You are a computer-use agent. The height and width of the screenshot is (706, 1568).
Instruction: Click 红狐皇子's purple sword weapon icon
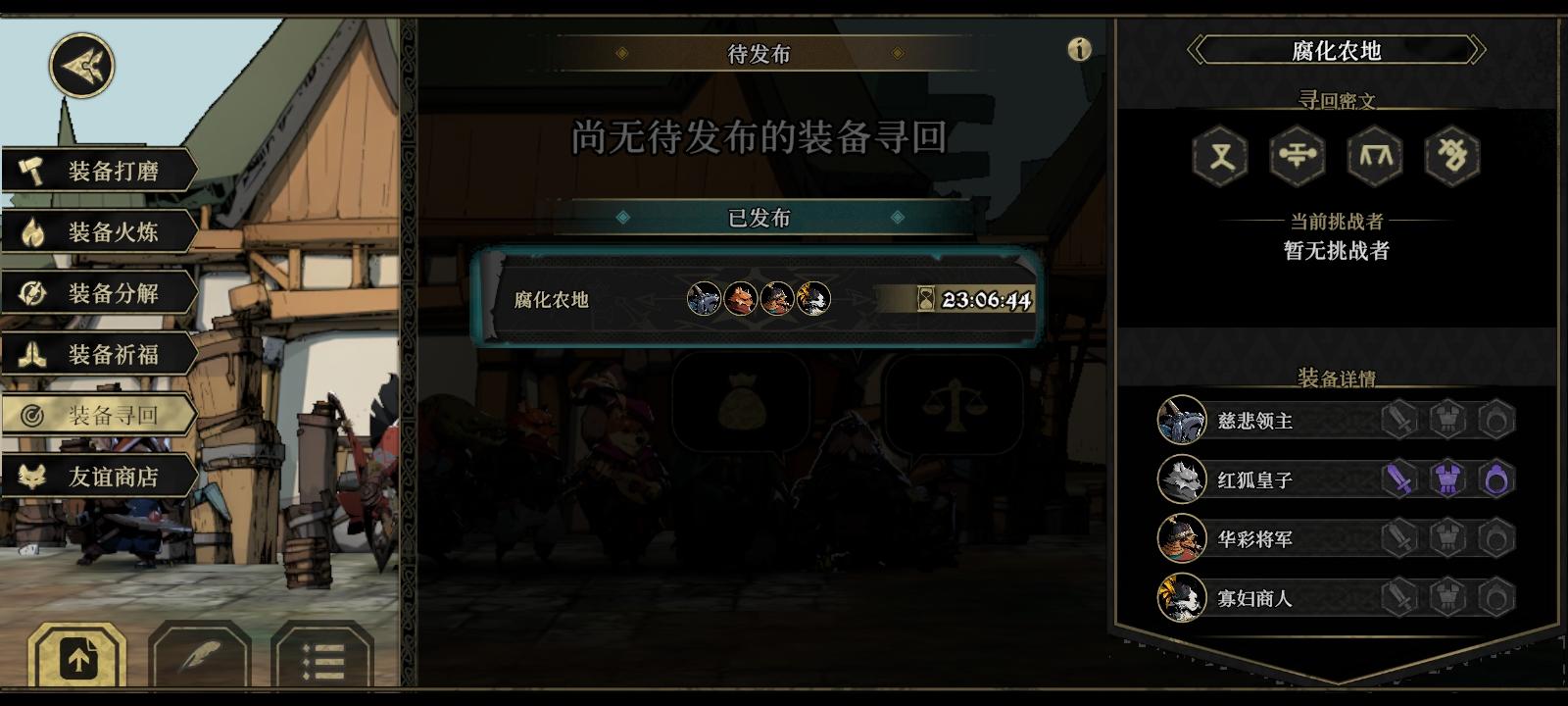(1399, 479)
